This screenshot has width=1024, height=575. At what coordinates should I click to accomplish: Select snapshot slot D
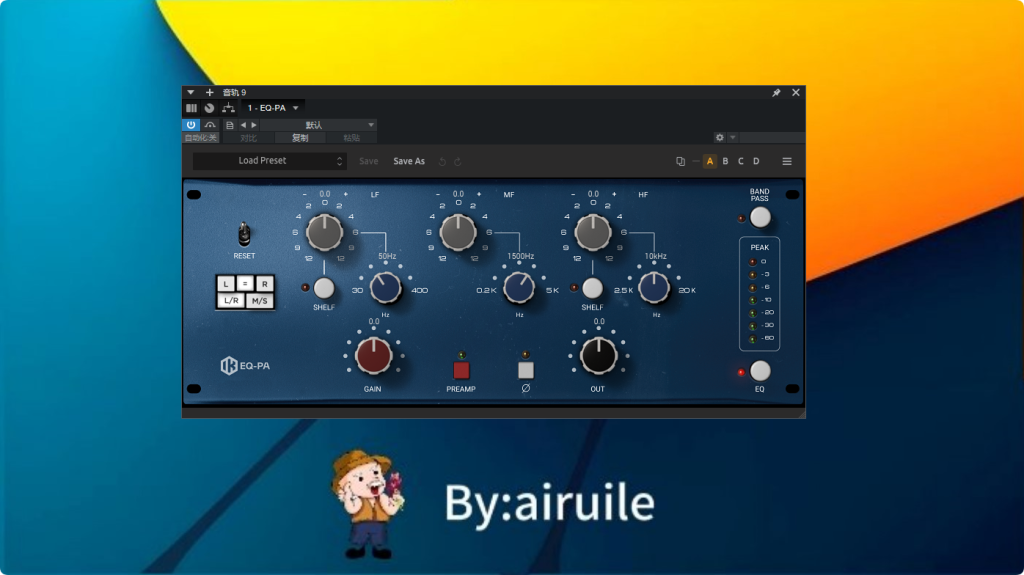click(756, 161)
